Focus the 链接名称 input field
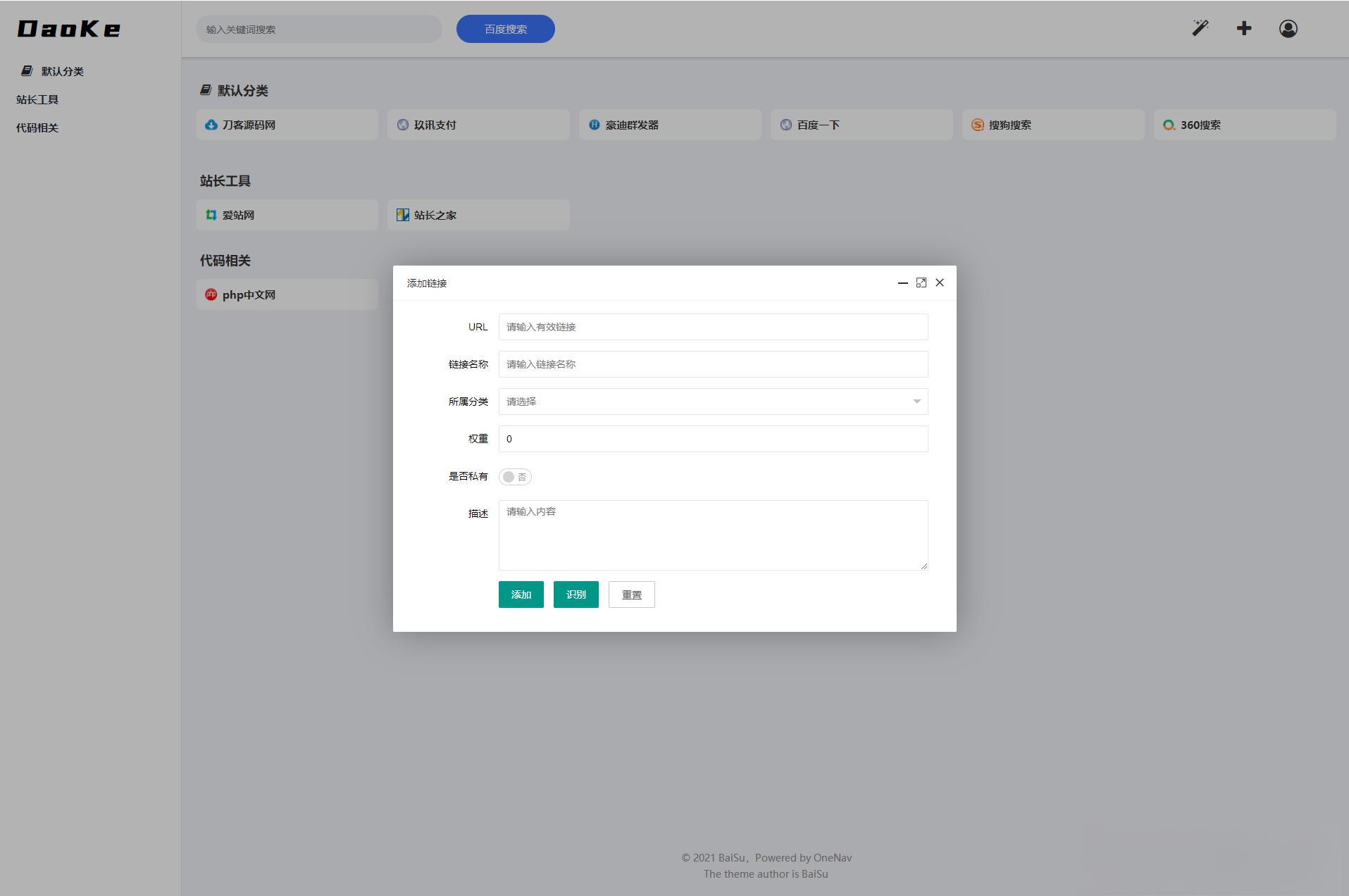Viewport: 1349px width, 896px height. [714, 364]
